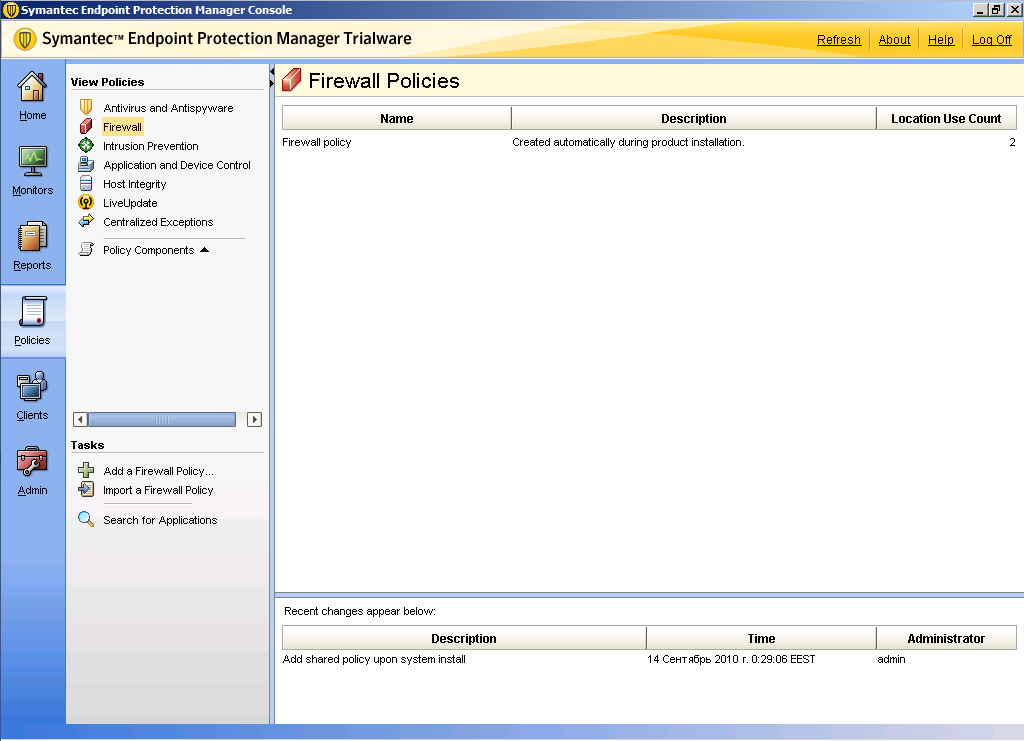1024x741 pixels.
Task: Open the Home tab label
Action: (x=32, y=115)
